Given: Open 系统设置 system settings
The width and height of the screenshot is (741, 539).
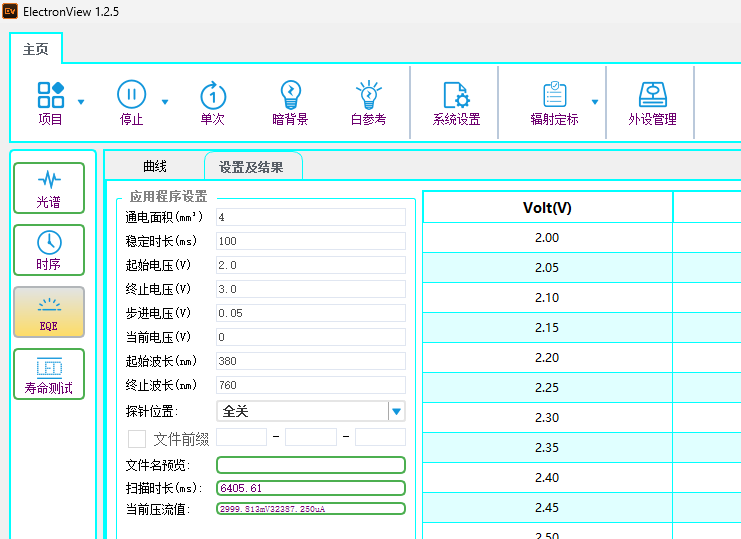Looking at the screenshot, I should coord(456,103).
